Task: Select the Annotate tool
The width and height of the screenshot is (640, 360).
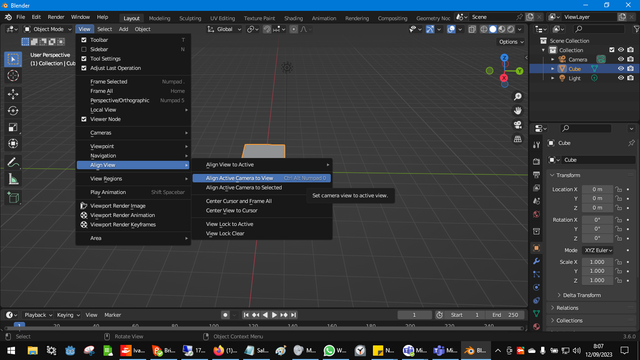Action: point(13,162)
